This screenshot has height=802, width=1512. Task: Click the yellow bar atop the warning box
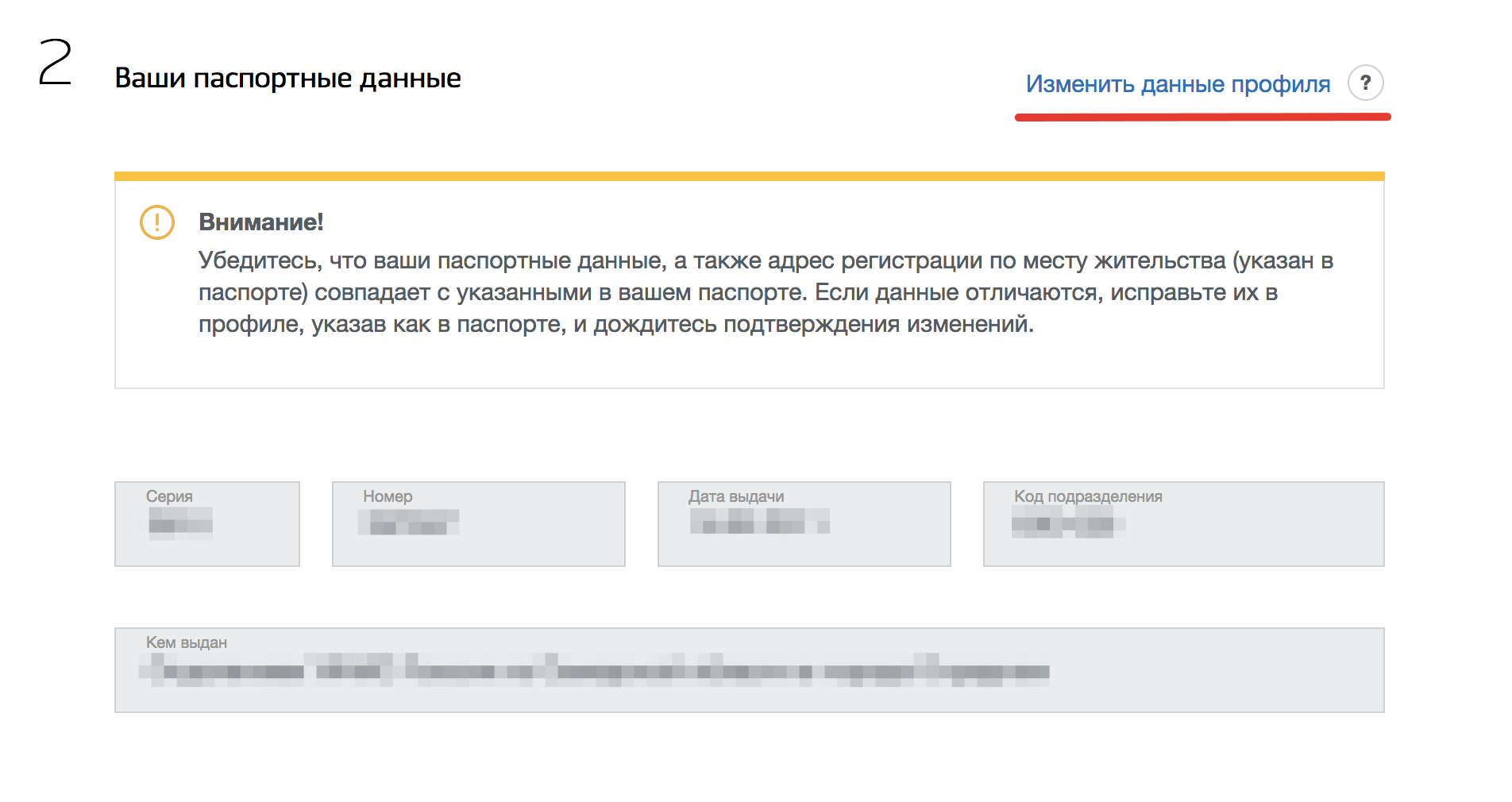coord(749,176)
